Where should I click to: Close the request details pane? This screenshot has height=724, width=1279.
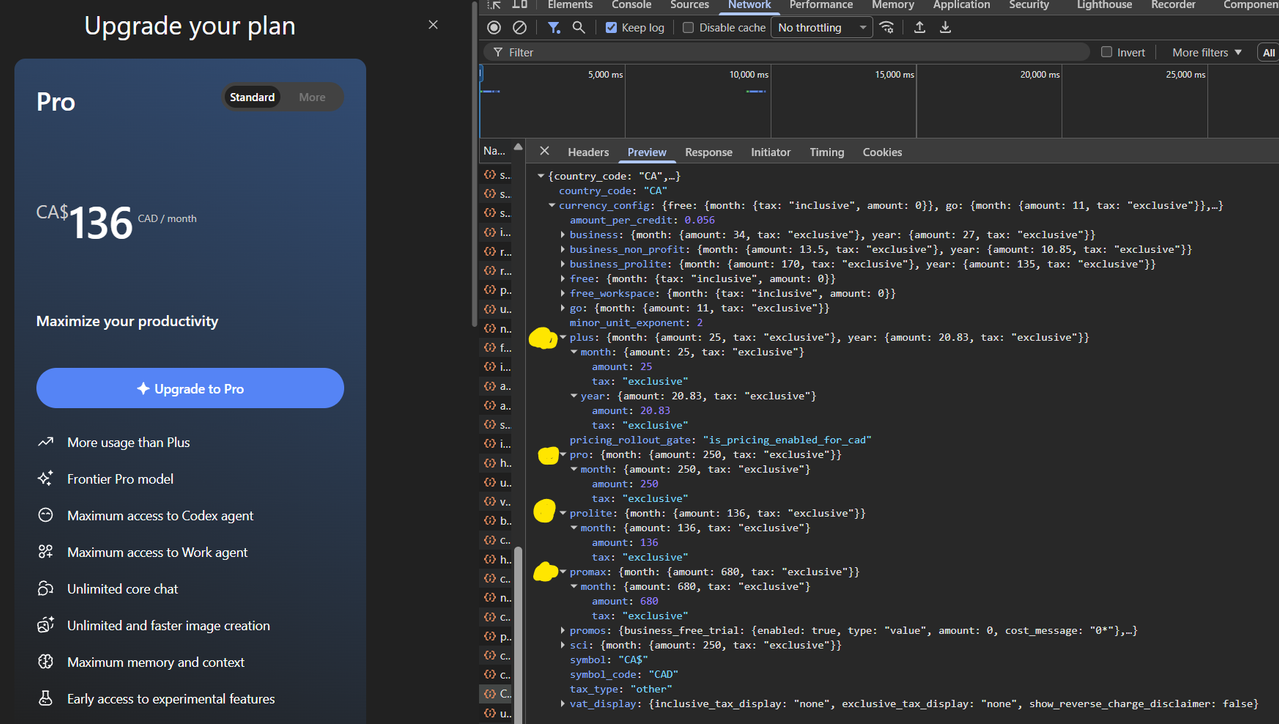(544, 151)
